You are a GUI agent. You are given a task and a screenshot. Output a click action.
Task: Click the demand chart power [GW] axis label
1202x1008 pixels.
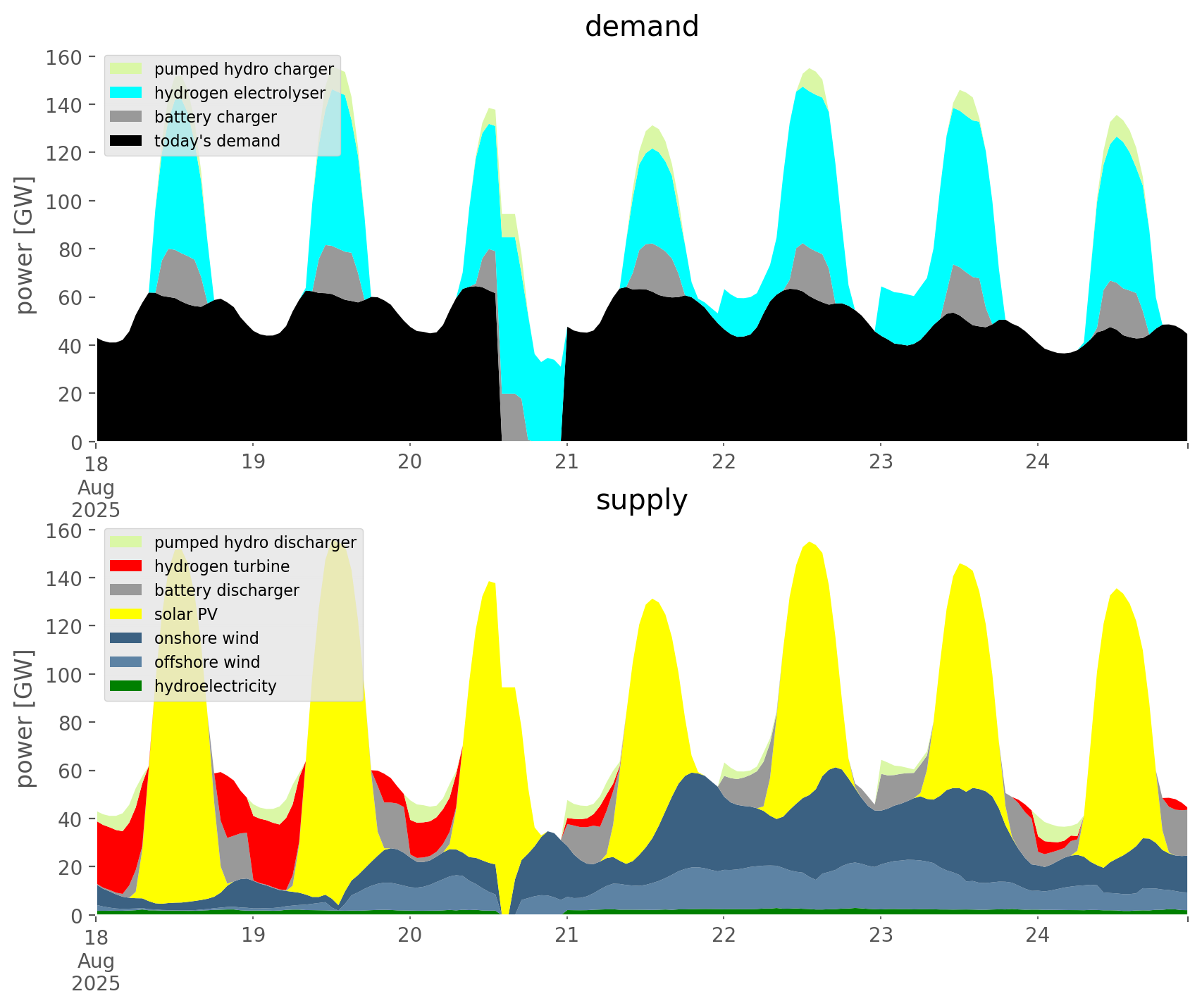click(x=24, y=245)
